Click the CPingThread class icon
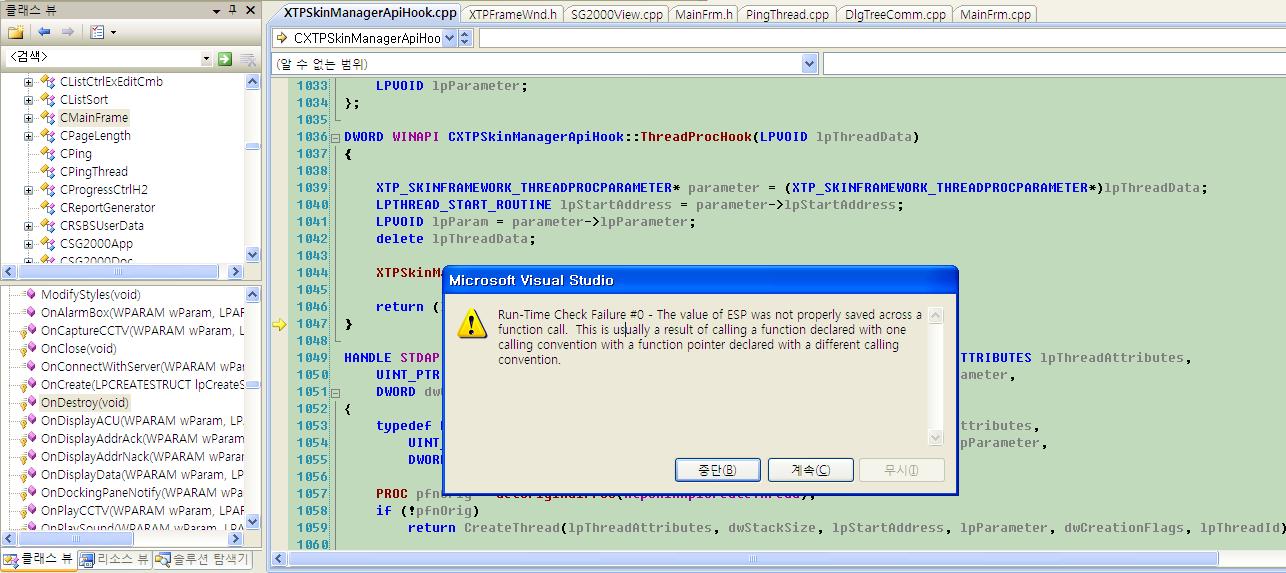The height and width of the screenshot is (573, 1286). click(x=47, y=172)
